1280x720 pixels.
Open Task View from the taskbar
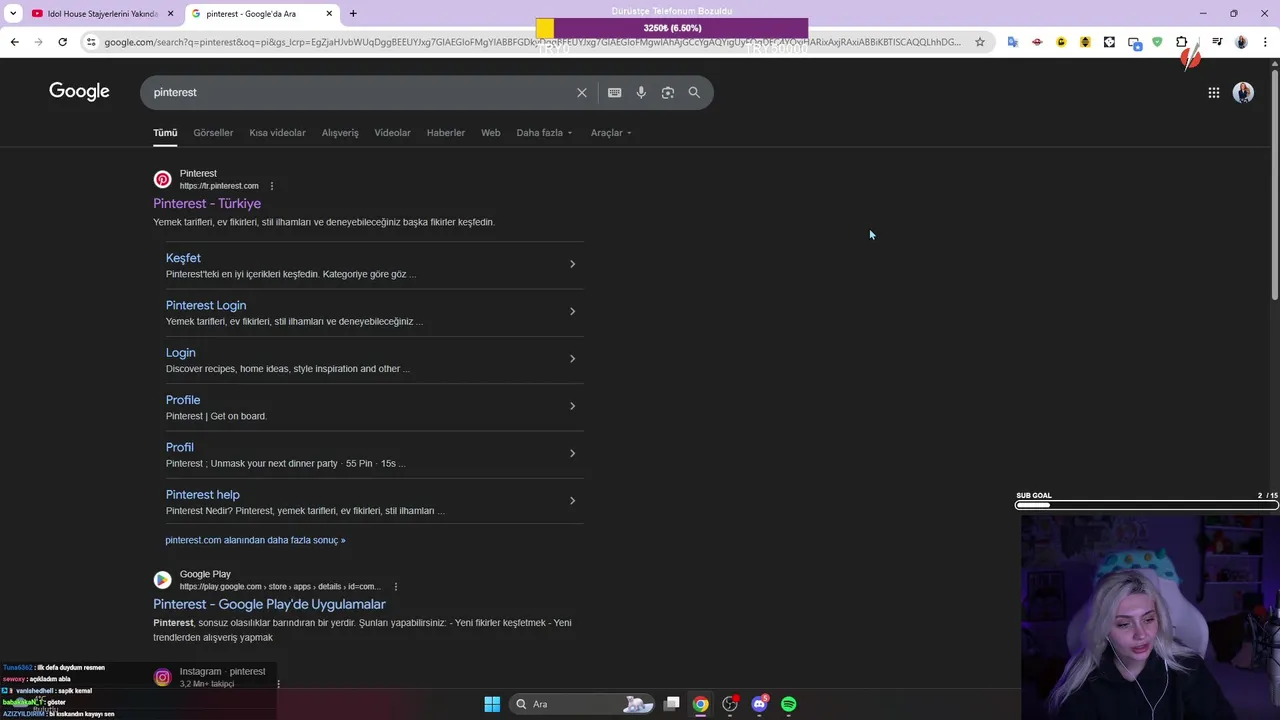[672, 704]
